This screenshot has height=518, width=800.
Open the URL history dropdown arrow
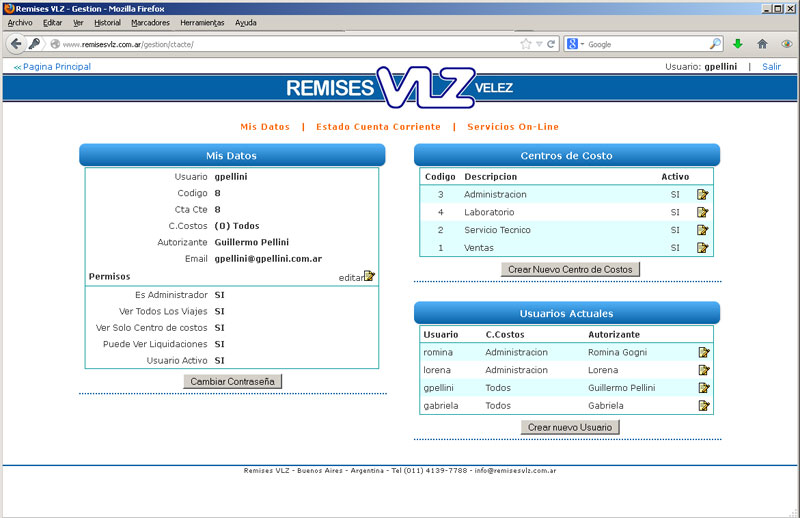[539, 44]
